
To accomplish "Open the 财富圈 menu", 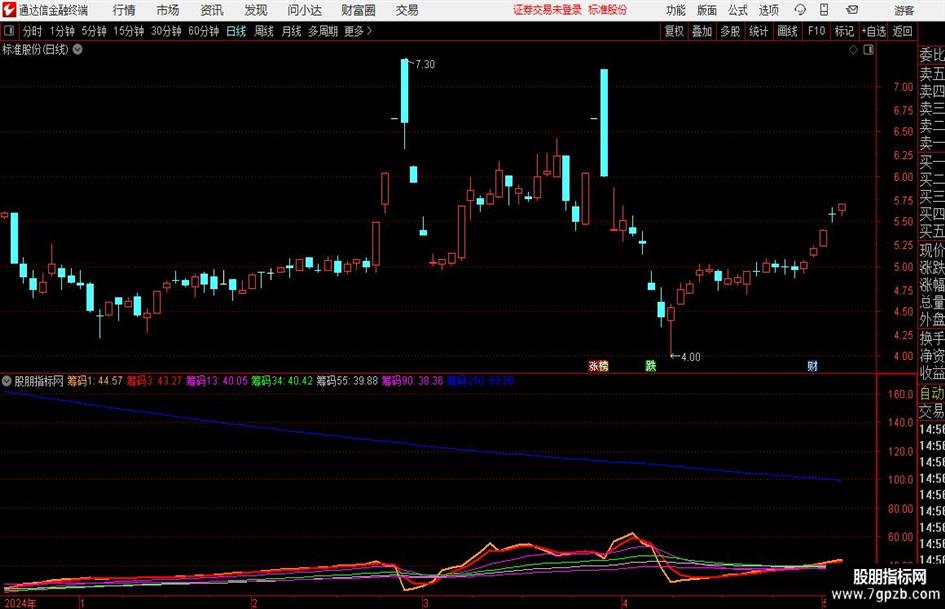I will [358, 10].
